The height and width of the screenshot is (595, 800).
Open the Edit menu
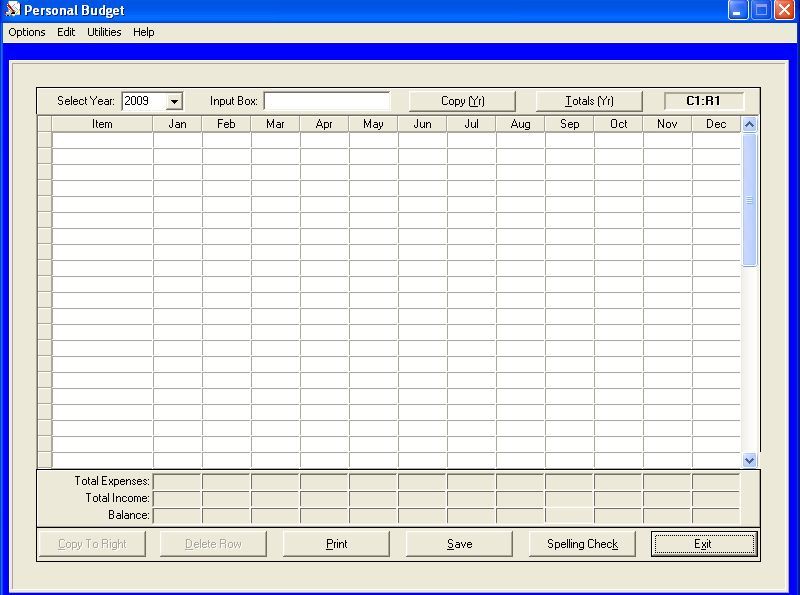65,31
